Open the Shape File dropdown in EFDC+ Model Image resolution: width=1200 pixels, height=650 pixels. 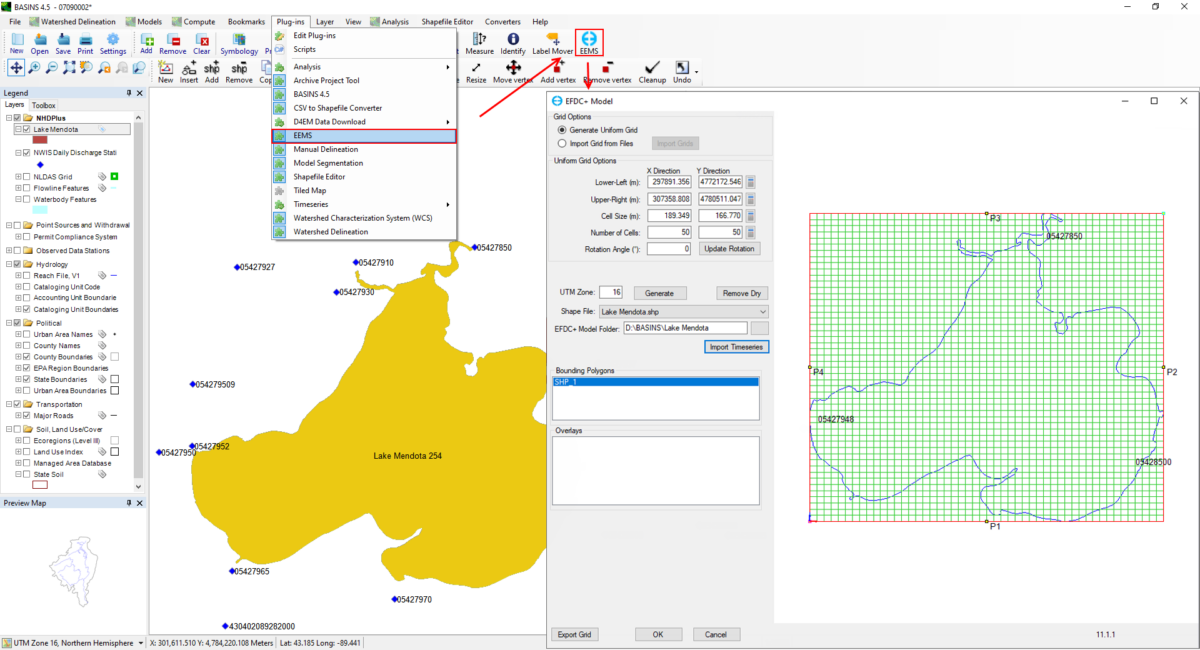click(761, 311)
